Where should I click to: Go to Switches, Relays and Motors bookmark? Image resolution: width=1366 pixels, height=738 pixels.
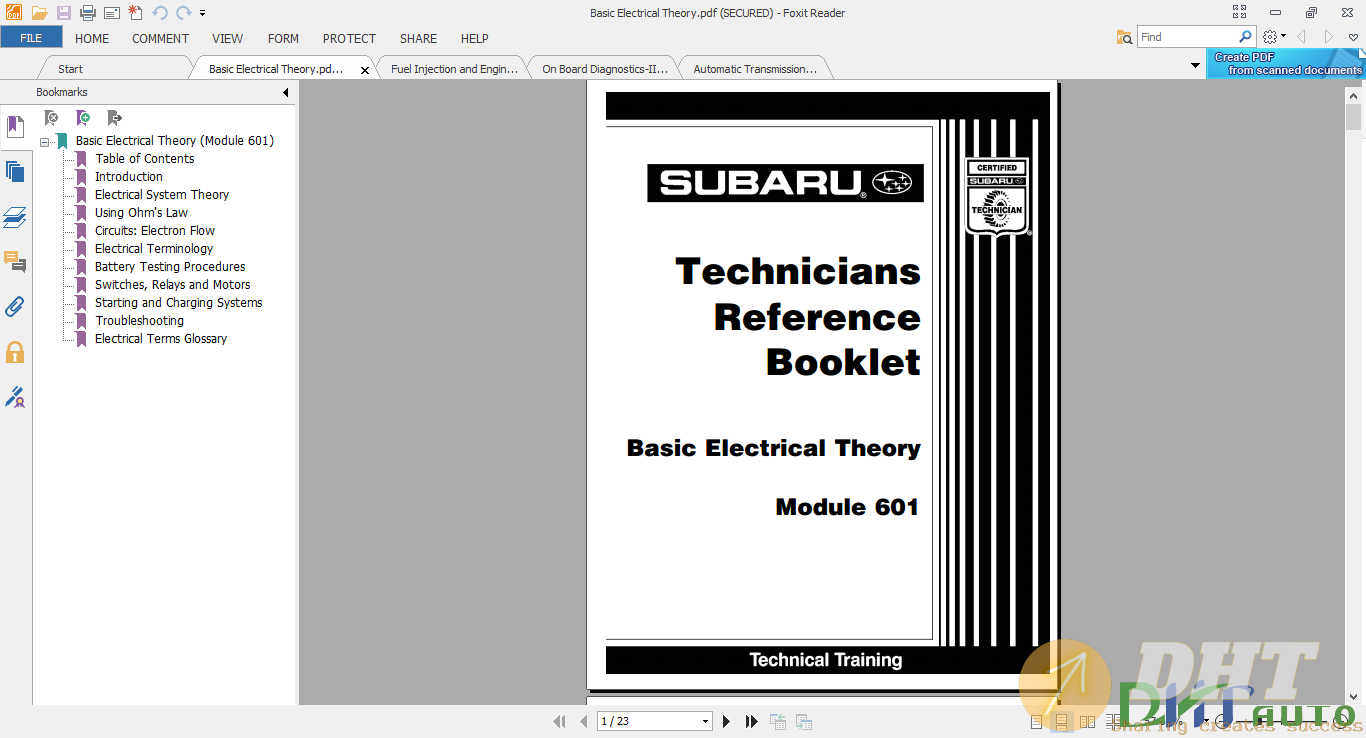[x=173, y=285]
